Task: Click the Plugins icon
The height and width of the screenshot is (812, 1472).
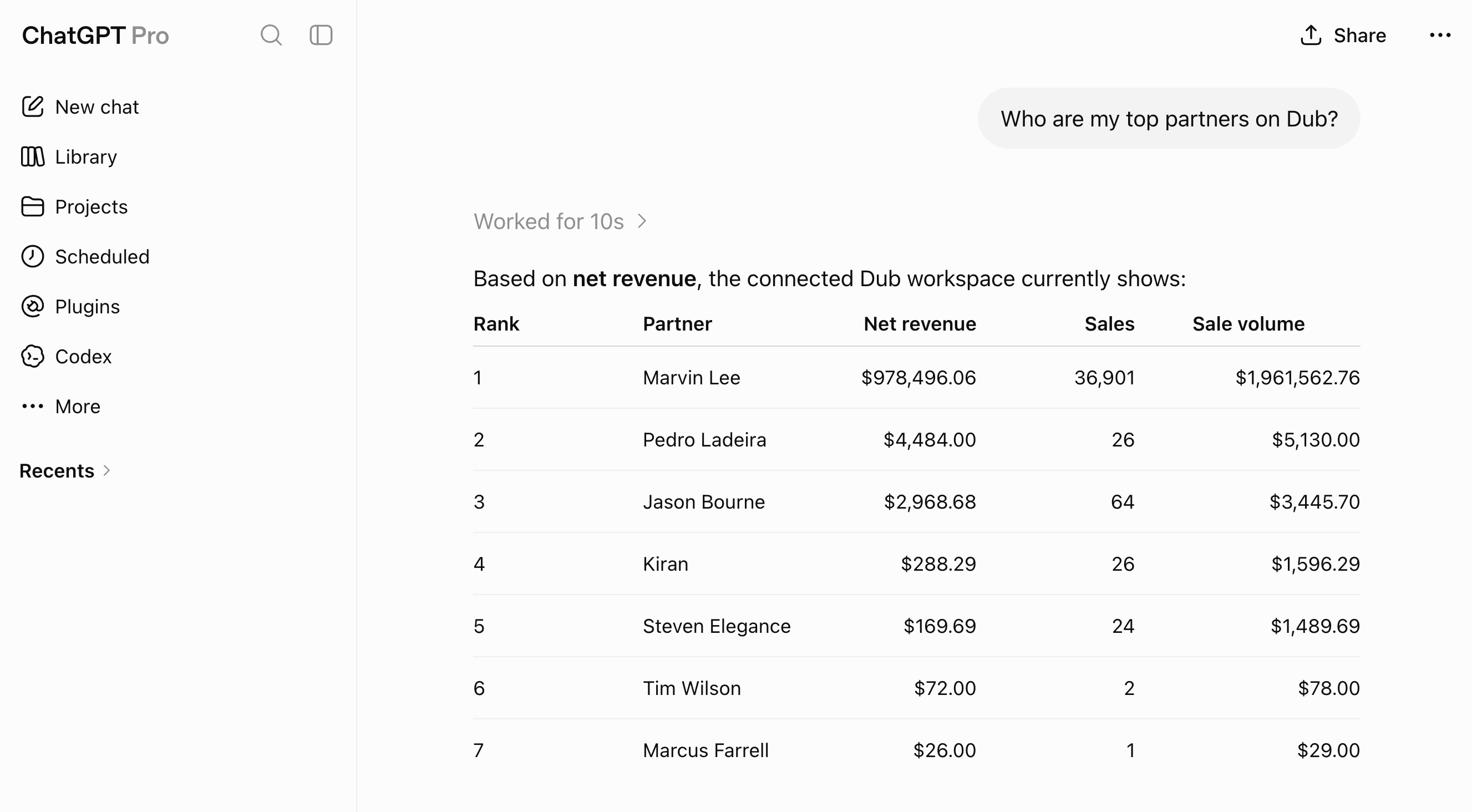Action: pos(33,307)
